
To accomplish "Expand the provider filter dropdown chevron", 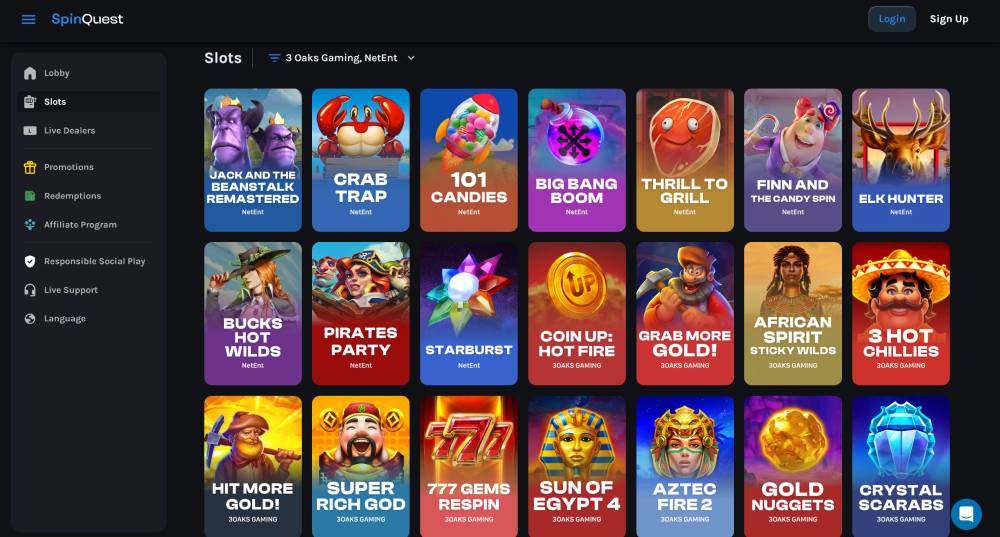I will (411, 58).
